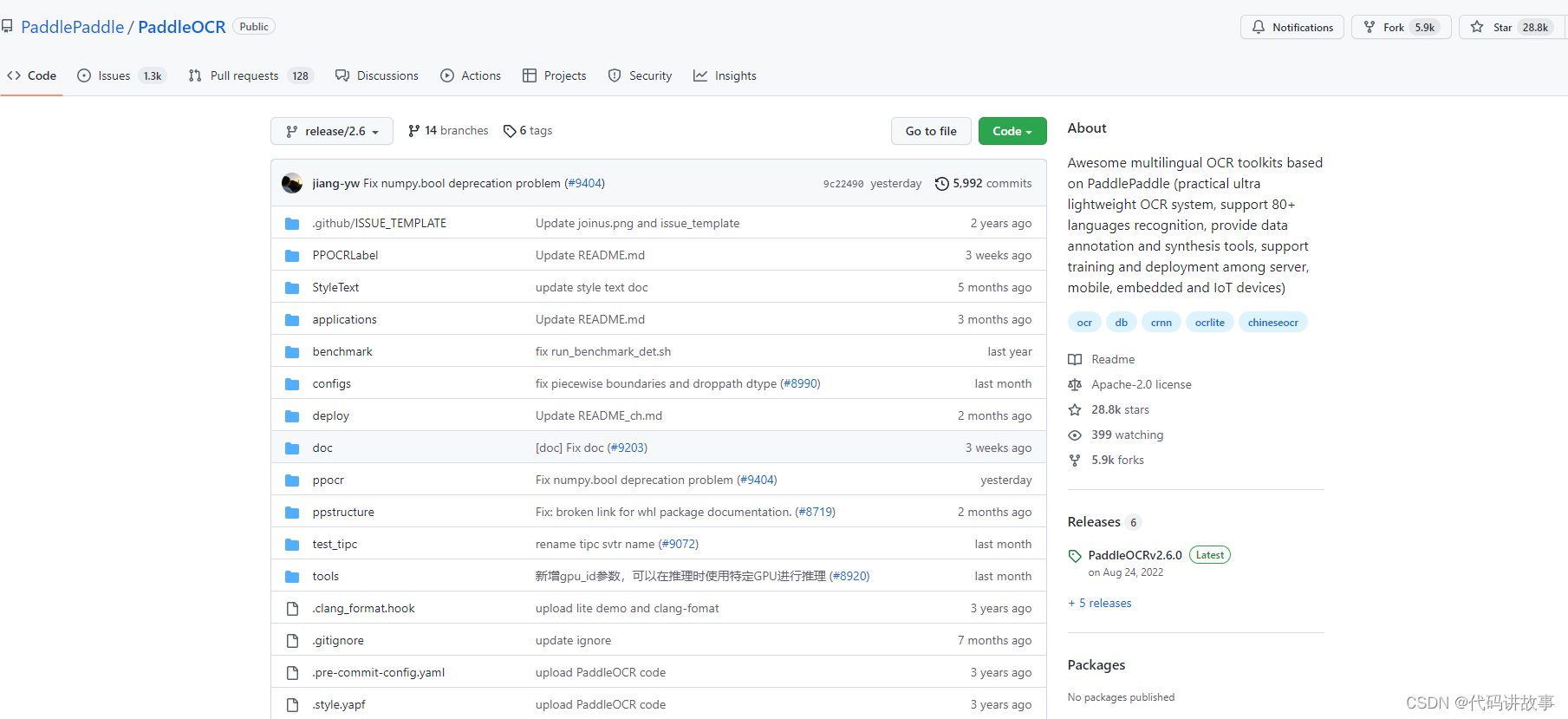Open pull request #8990 link

(800, 383)
